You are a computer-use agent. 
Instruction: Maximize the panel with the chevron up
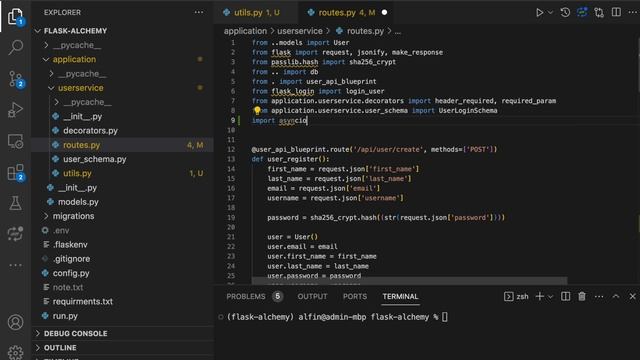pos(616,297)
